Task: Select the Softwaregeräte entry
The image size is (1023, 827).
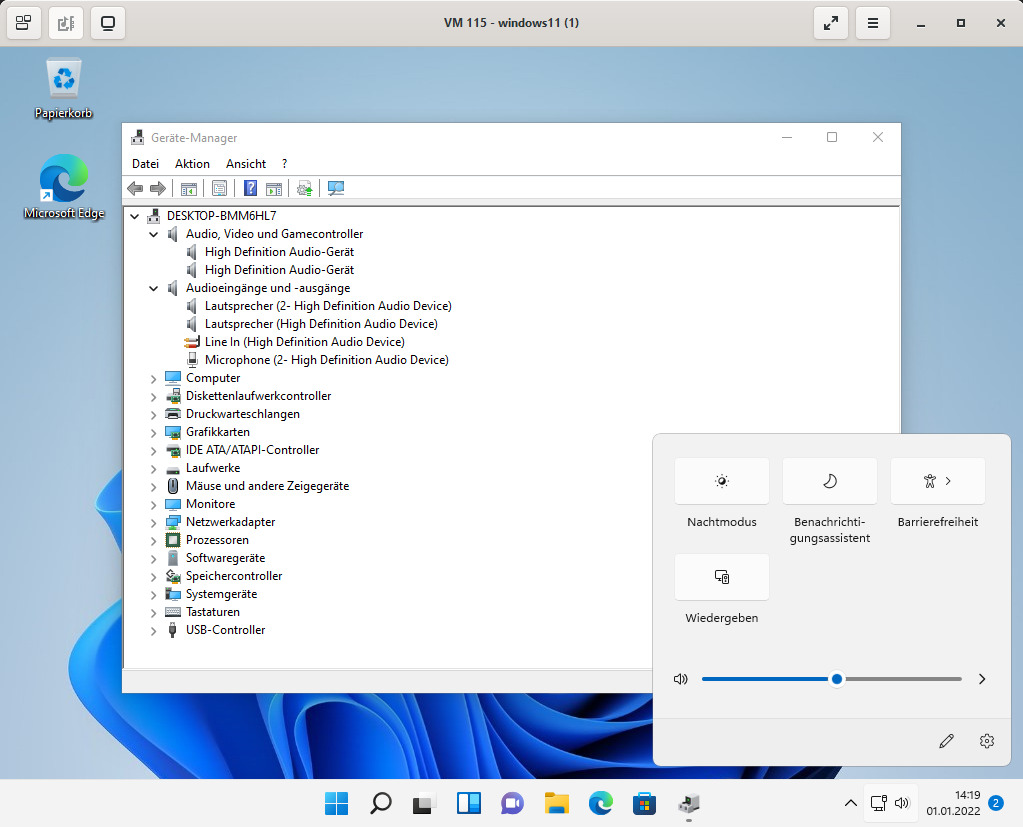Action: point(225,558)
